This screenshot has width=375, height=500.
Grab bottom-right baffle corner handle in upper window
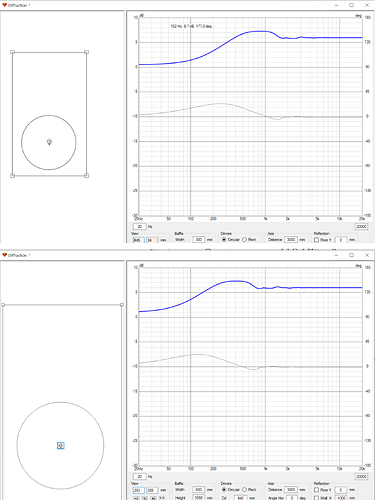(x=86, y=175)
